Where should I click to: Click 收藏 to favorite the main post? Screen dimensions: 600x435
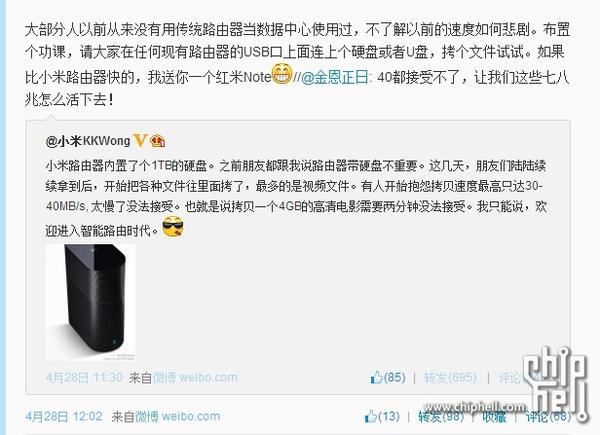(494, 417)
